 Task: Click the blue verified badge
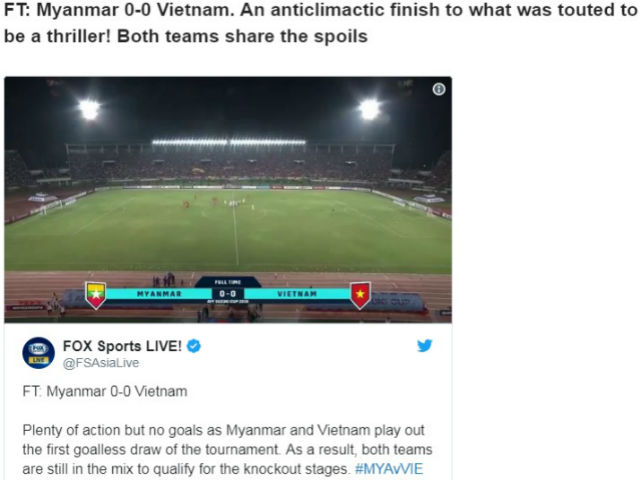pos(194,346)
